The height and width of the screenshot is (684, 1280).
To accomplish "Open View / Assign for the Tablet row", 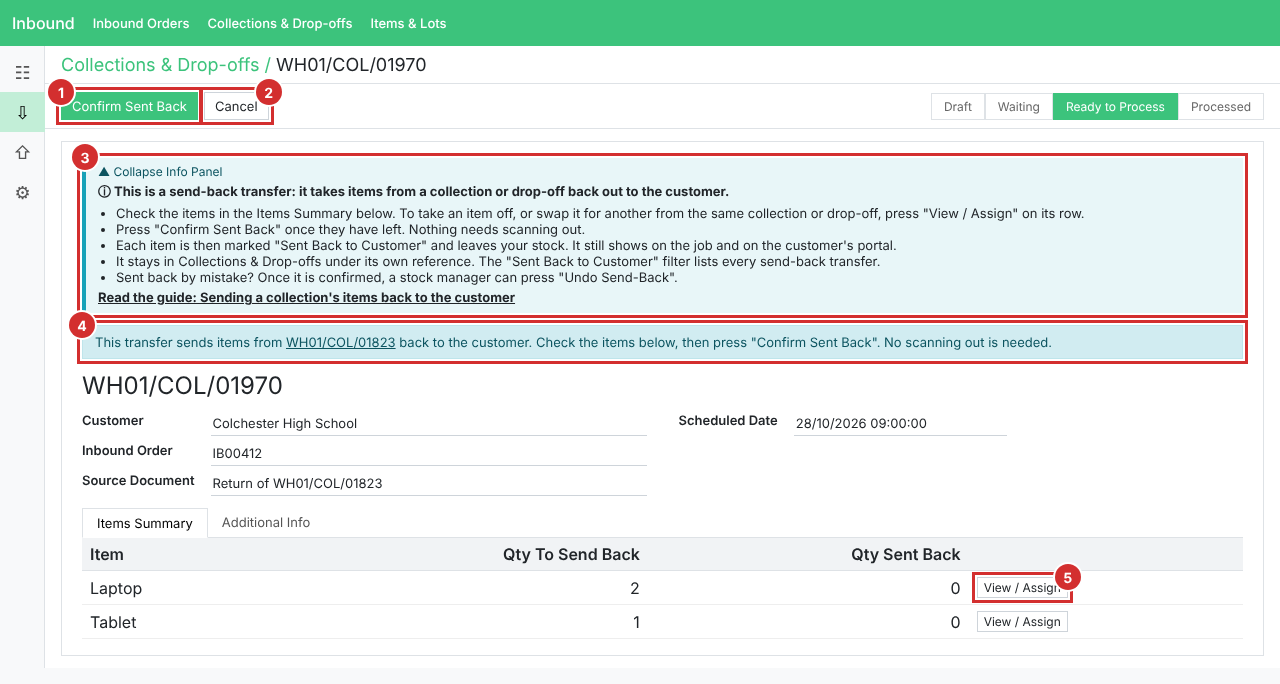I will [x=1022, y=622].
